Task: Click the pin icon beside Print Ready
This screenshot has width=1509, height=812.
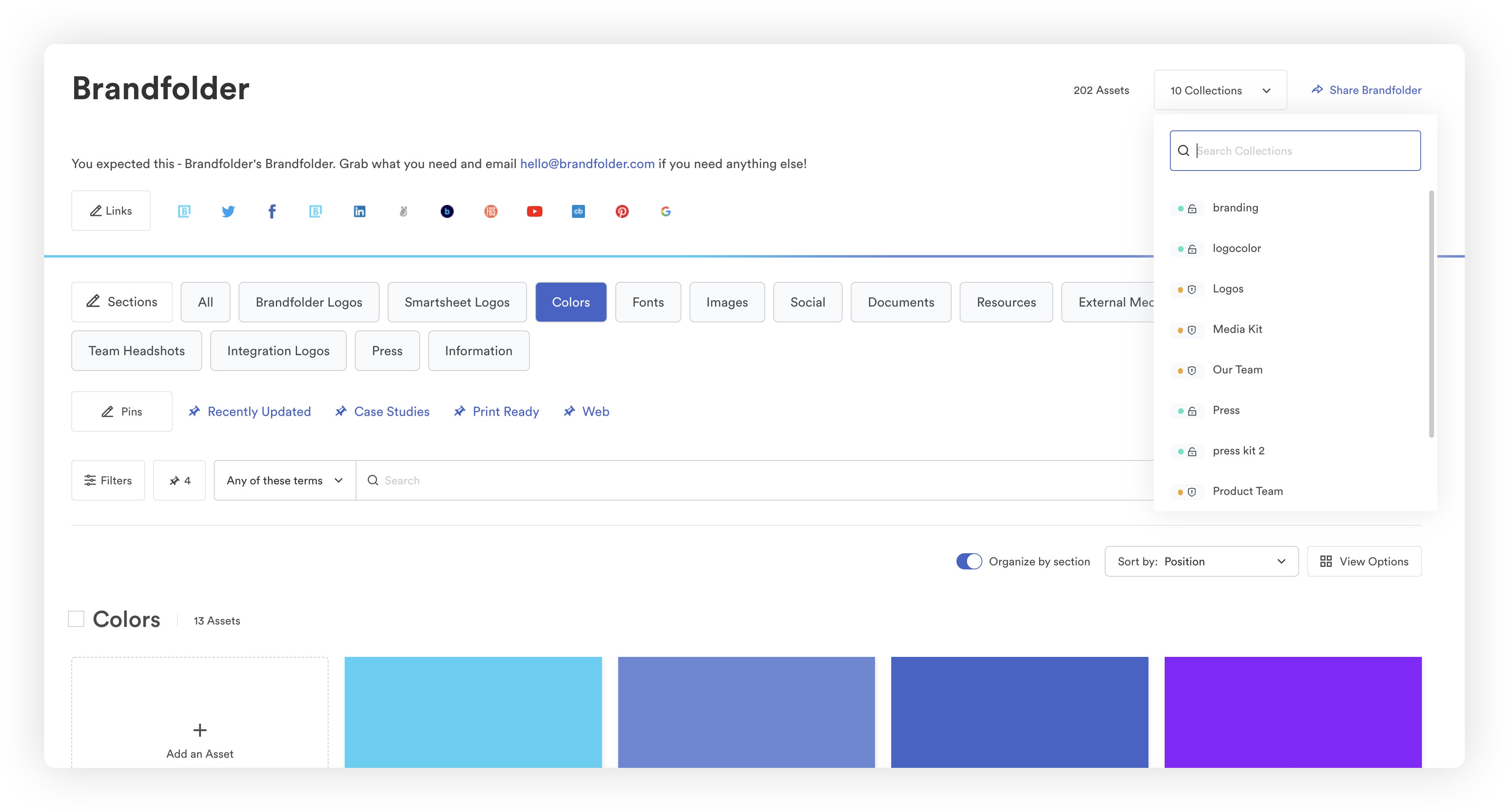Action: [x=459, y=411]
